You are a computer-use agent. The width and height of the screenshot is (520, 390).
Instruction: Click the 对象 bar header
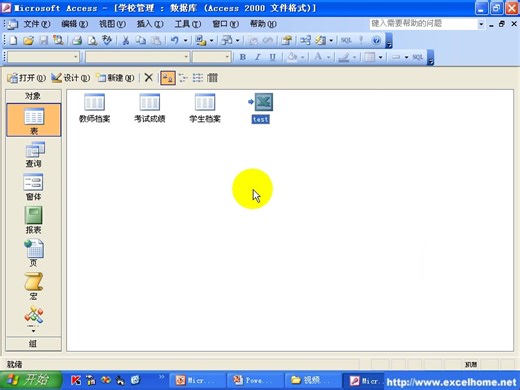pyautogui.click(x=33, y=96)
